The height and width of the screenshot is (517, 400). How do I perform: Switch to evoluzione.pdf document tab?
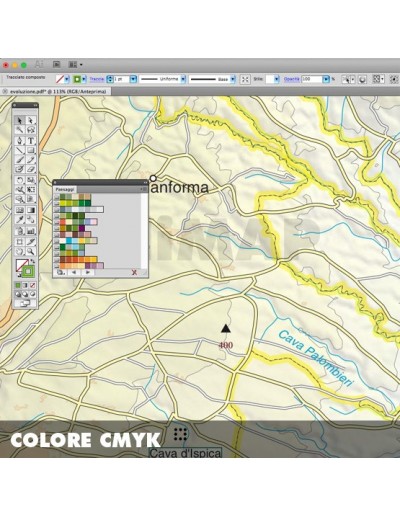point(58,91)
